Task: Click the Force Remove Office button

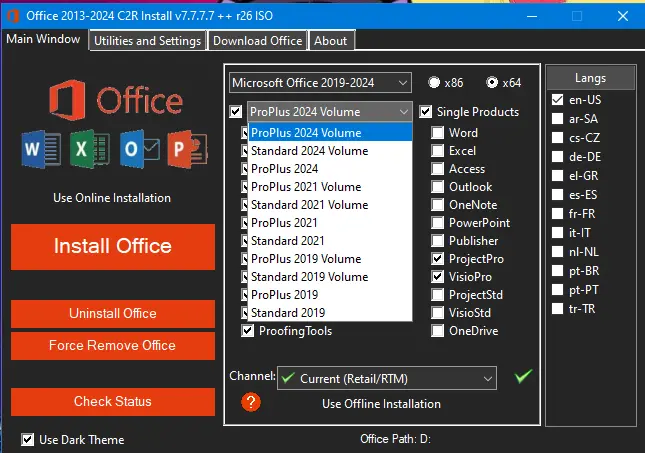Action: coord(113,346)
